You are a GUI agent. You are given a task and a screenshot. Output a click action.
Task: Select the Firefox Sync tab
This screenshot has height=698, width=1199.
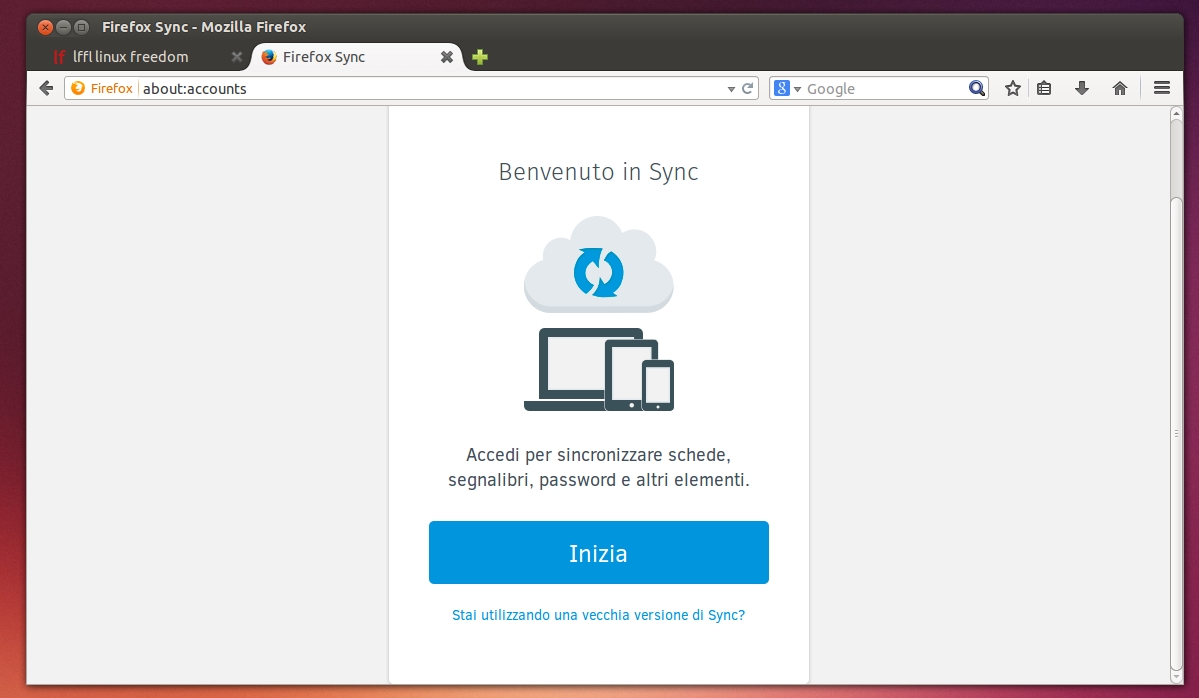point(356,57)
